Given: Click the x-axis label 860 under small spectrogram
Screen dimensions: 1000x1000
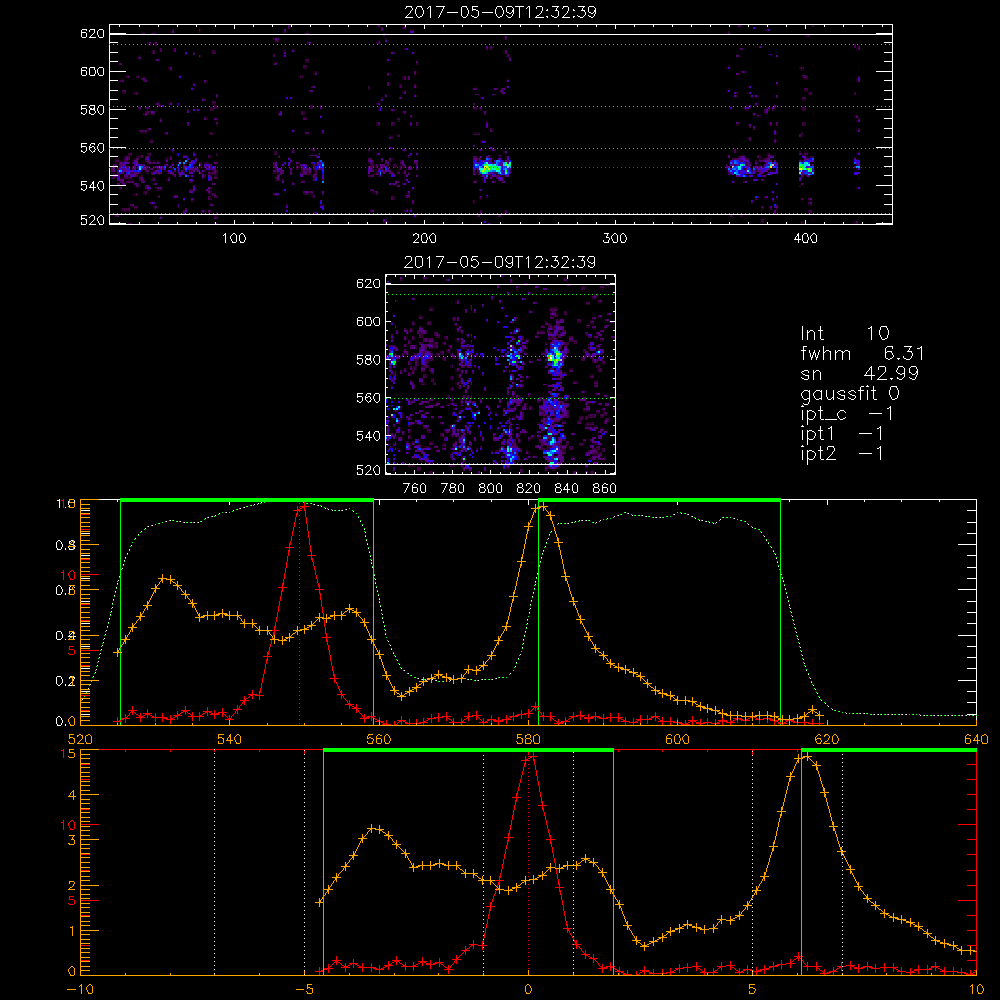Looking at the screenshot, I should [x=605, y=489].
